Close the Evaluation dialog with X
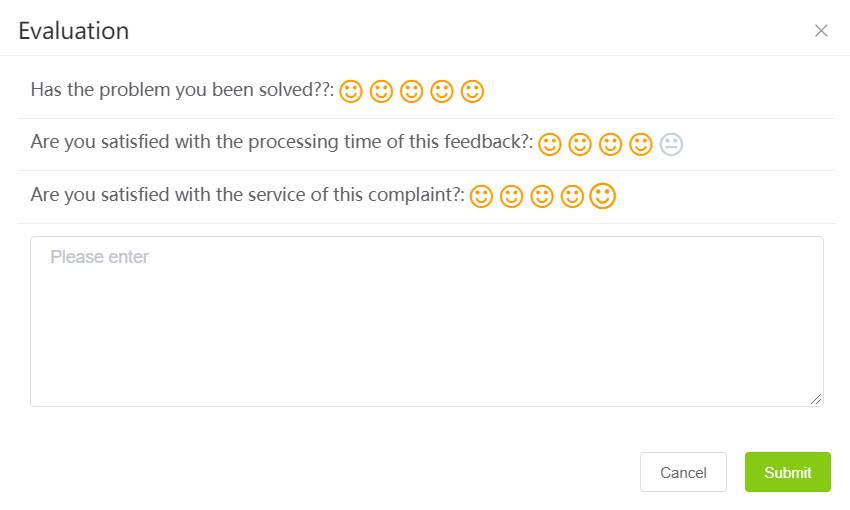Screen dimensions: 850x510 point(821,31)
